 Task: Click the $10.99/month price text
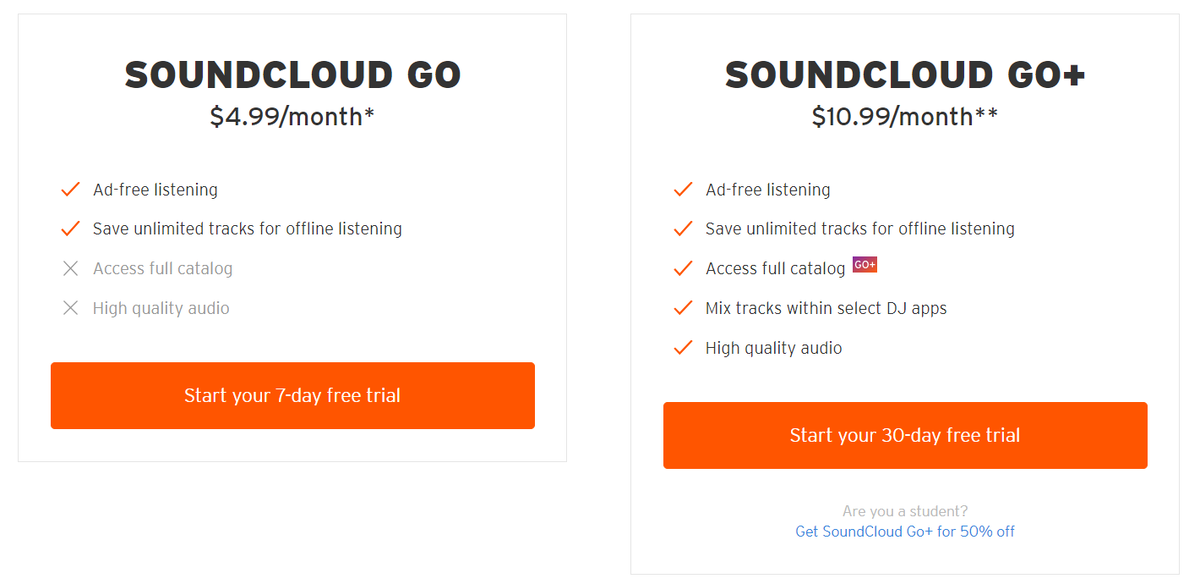[x=905, y=117]
